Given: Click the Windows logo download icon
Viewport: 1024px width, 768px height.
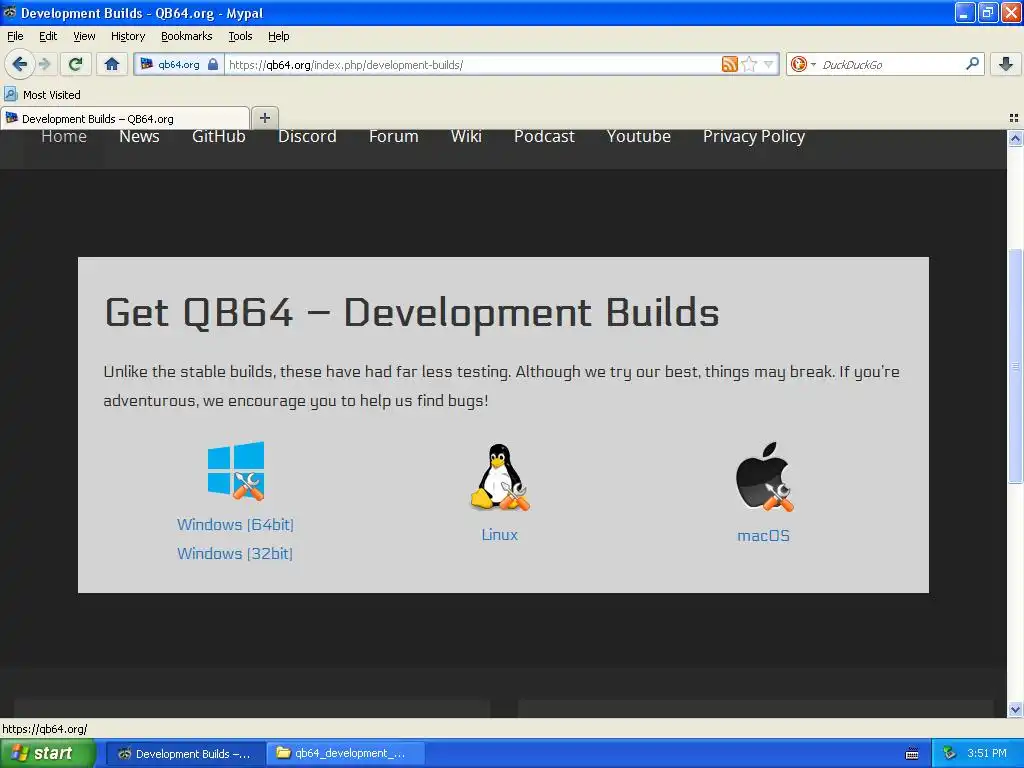Looking at the screenshot, I should coord(236,471).
